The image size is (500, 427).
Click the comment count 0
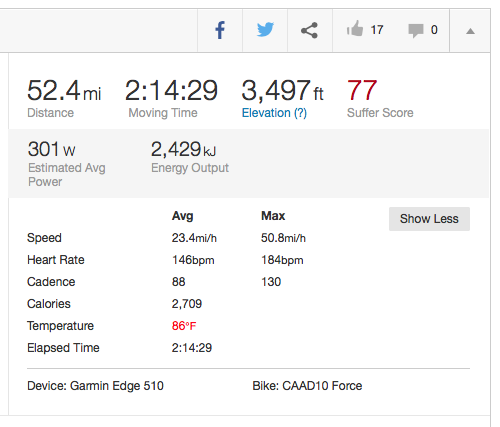(434, 30)
